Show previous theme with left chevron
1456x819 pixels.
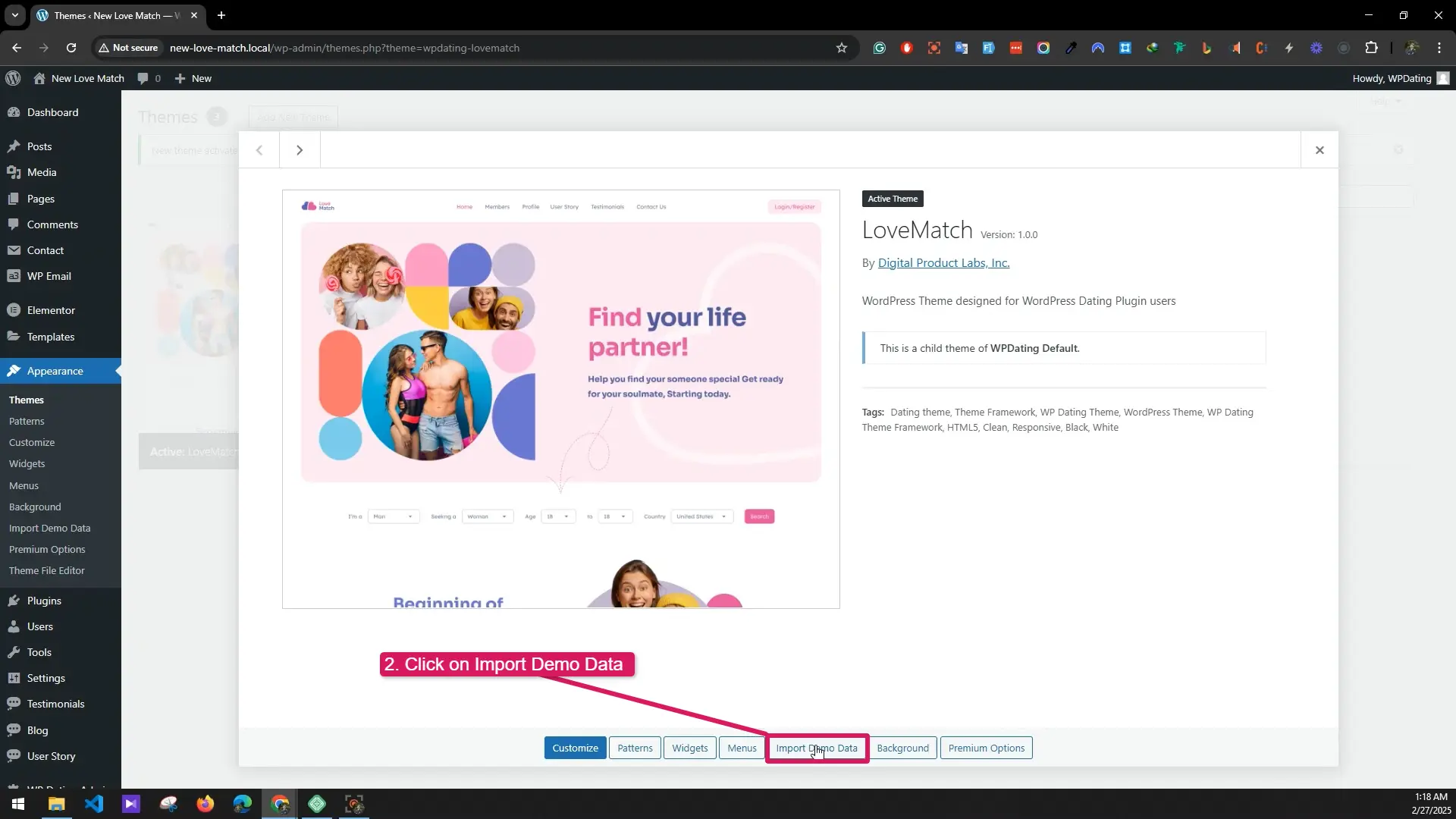click(259, 150)
